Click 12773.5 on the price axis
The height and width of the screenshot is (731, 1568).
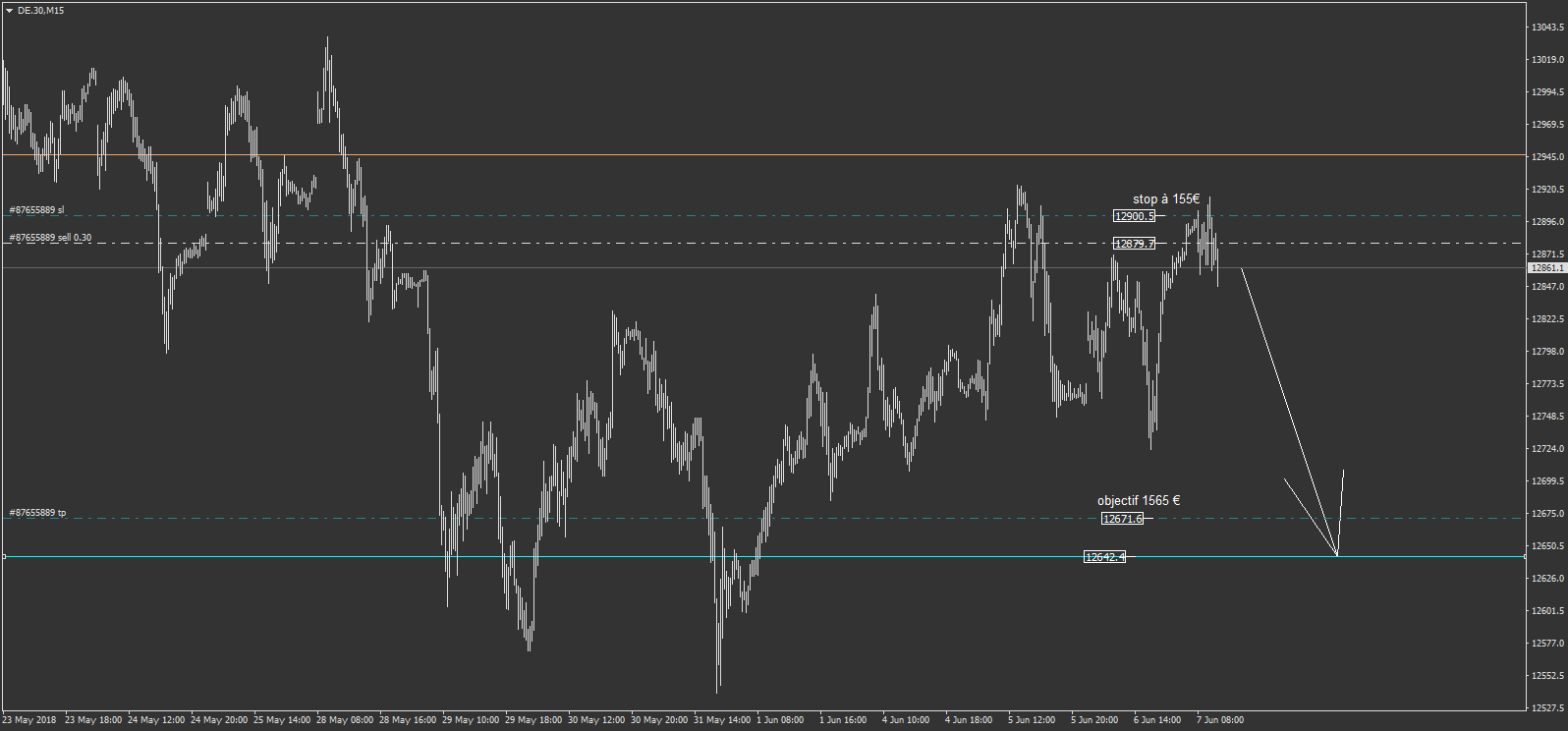click(1547, 384)
